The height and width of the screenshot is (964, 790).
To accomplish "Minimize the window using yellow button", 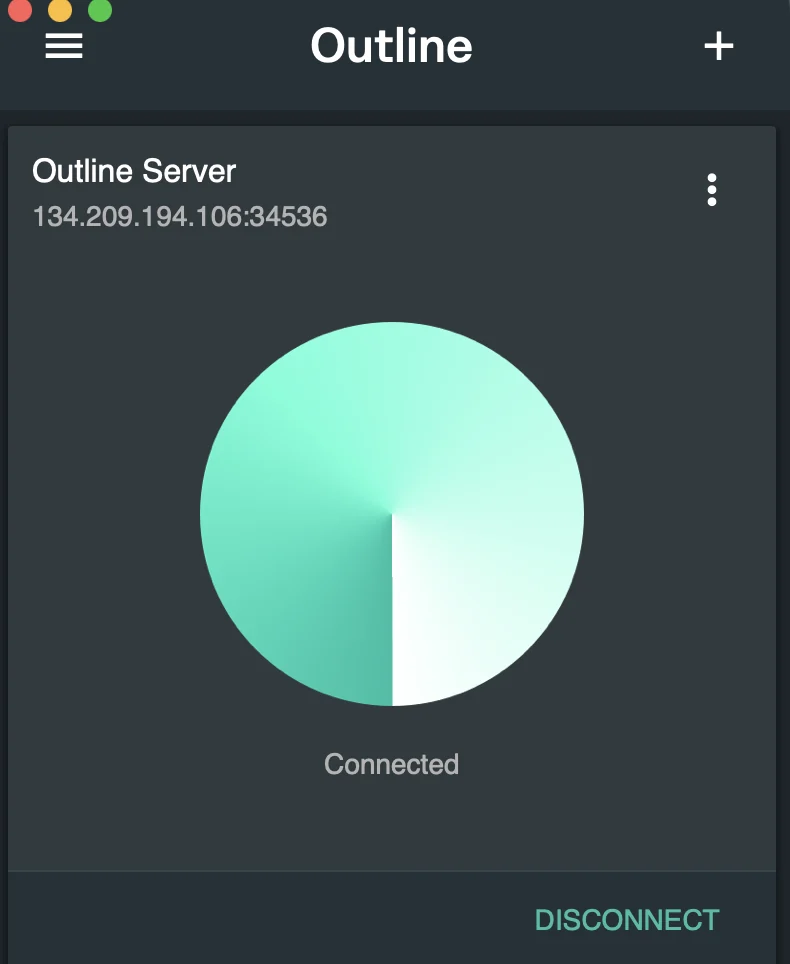I will [x=60, y=9].
